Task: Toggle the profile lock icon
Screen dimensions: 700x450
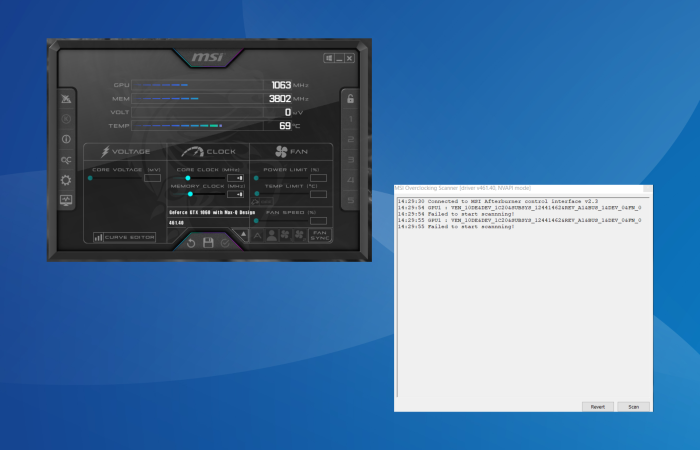Action: pos(350,99)
